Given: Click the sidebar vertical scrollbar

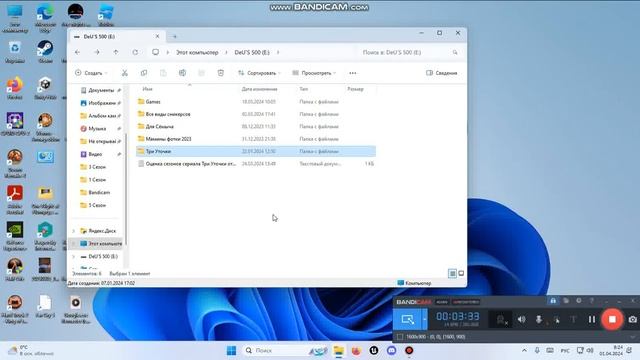Looking at the screenshot, I should [126, 190].
